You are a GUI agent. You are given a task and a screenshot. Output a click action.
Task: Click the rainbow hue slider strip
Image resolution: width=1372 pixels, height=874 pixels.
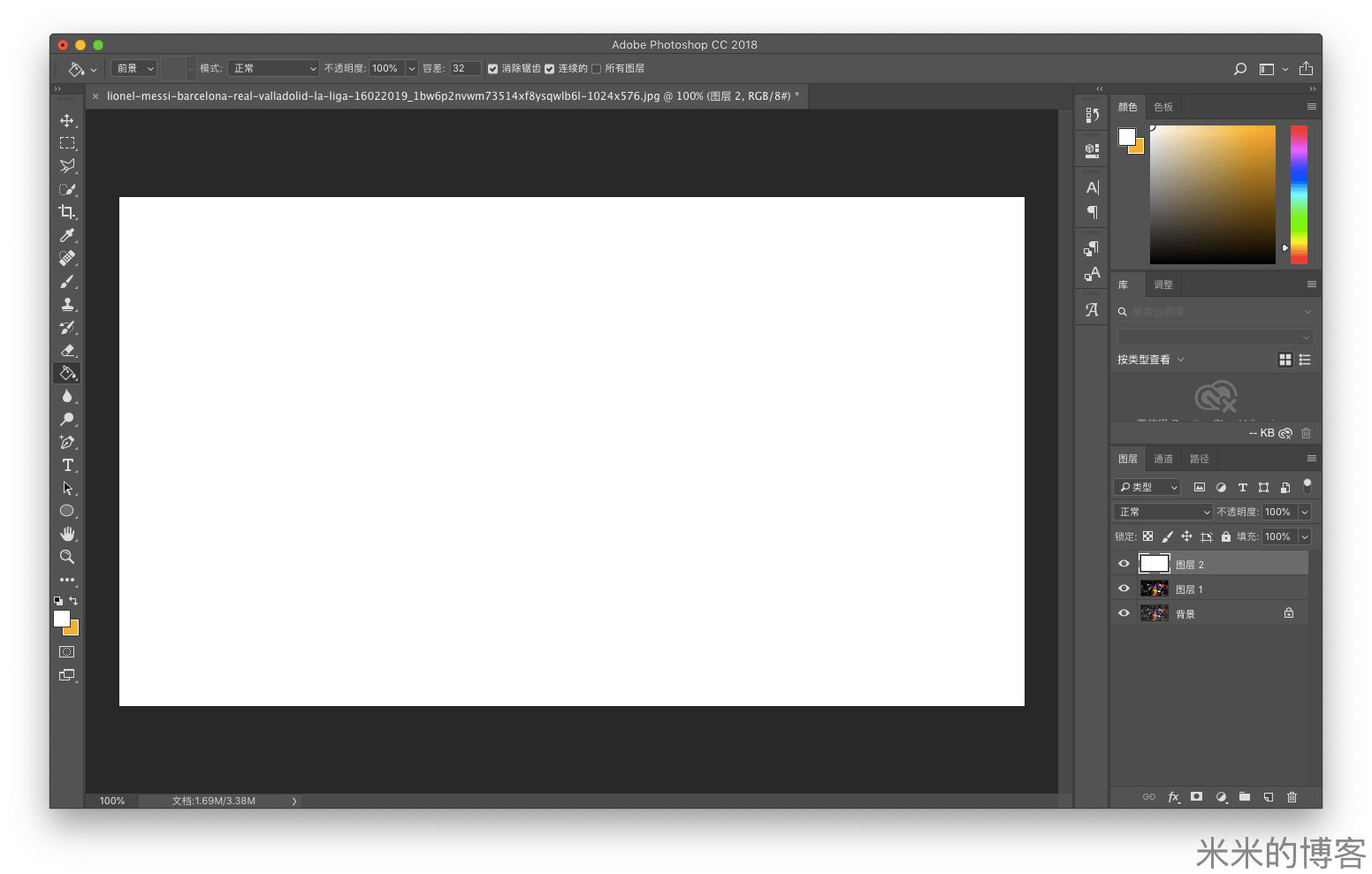coord(1299,194)
